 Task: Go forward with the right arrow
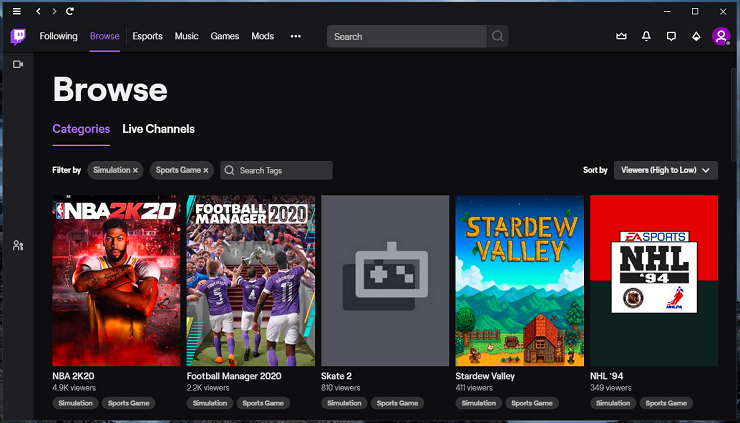click(54, 11)
